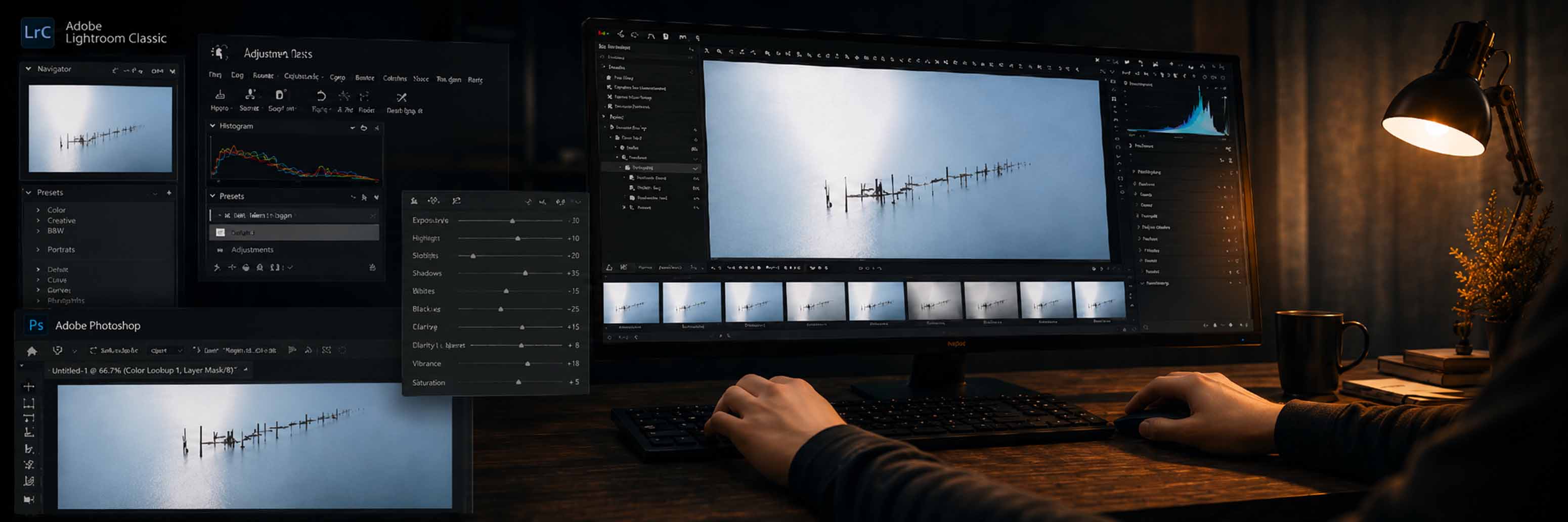Expand the Creative preset group
This screenshot has height=522, width=1568.
[x=38, y=220]
